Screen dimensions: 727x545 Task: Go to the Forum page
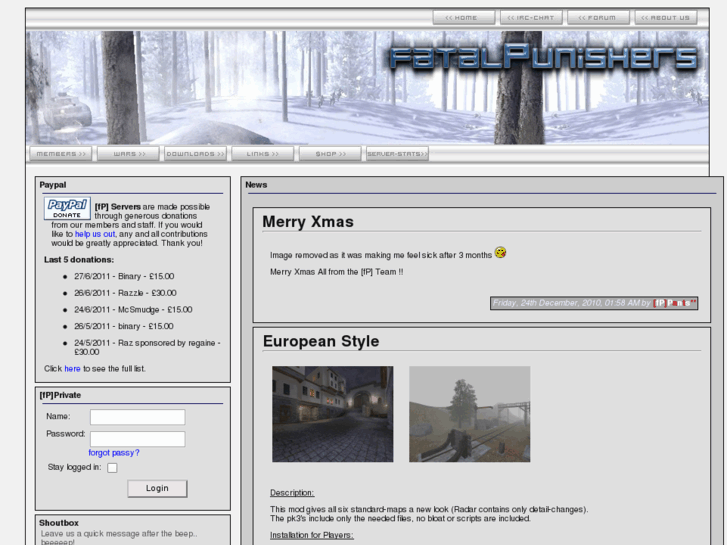pyautogui.click(x=598, y=18)
